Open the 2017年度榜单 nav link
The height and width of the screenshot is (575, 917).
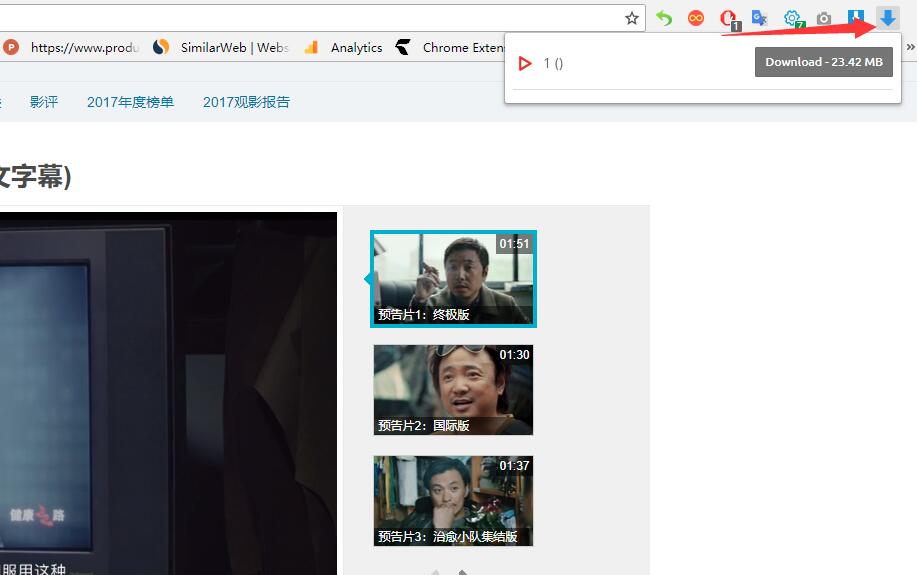130,102
